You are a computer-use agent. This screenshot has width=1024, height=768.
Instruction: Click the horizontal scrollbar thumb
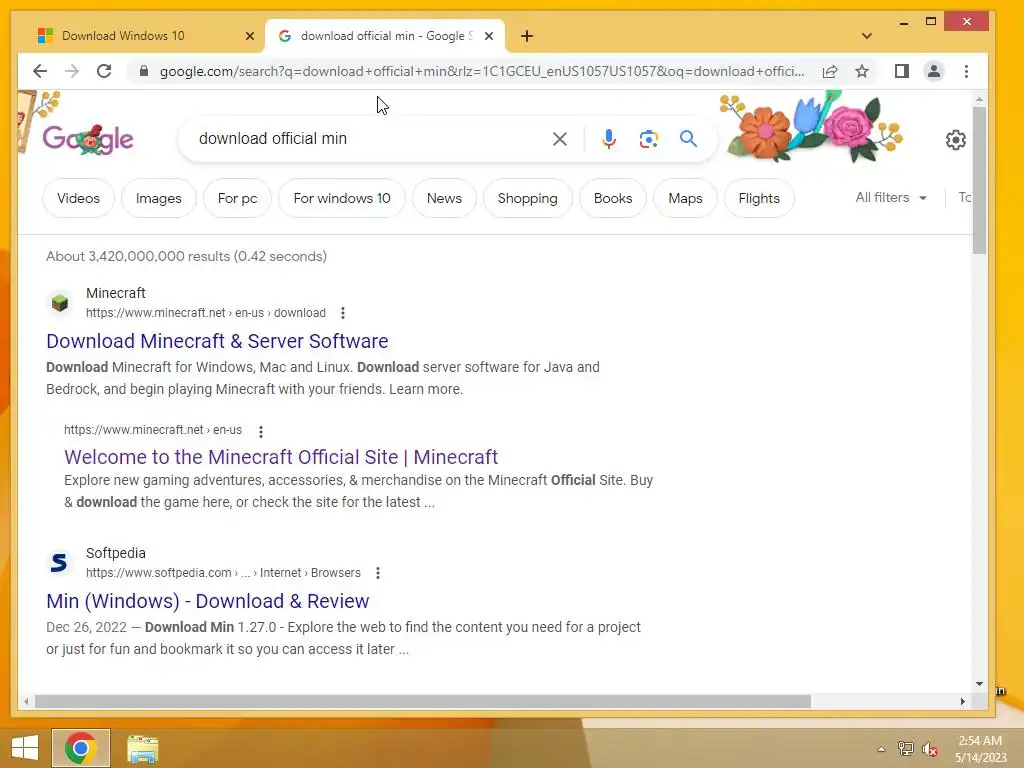(x=423, y=701)
